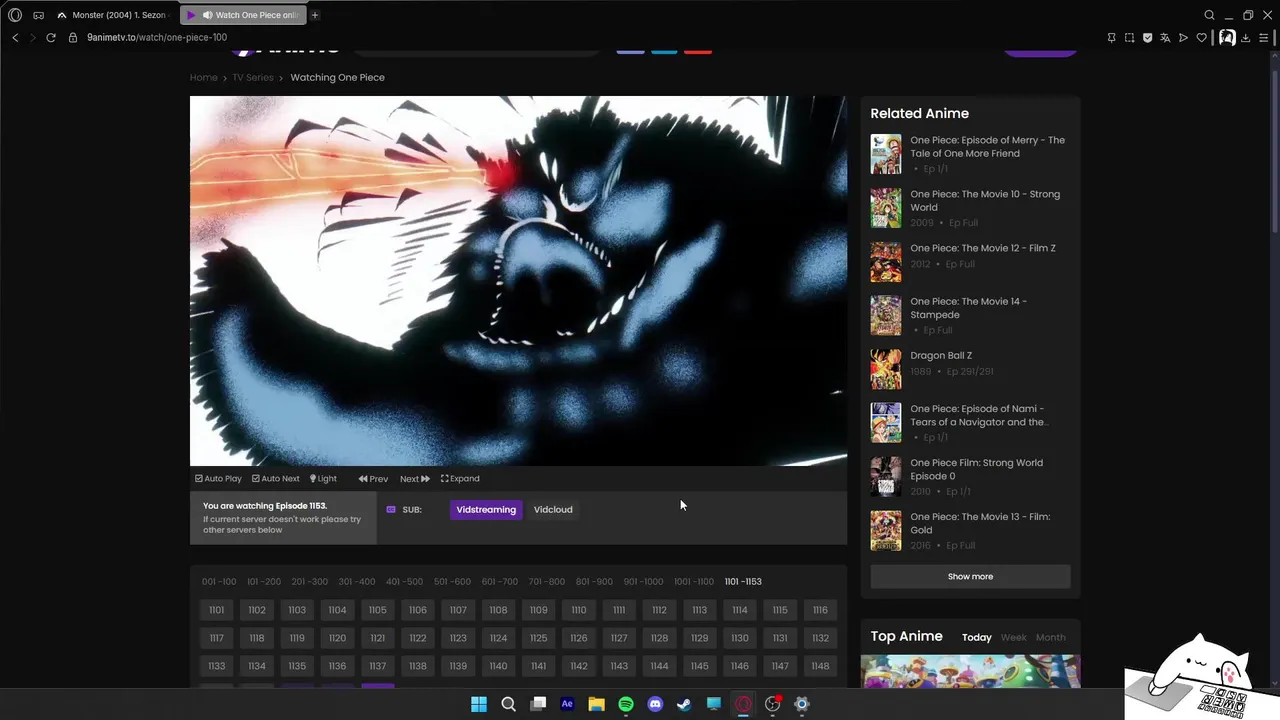This screenshot has width=1280, height=720.
Task: Open Steam from taskbar
Action: click(x=684, y=704)
